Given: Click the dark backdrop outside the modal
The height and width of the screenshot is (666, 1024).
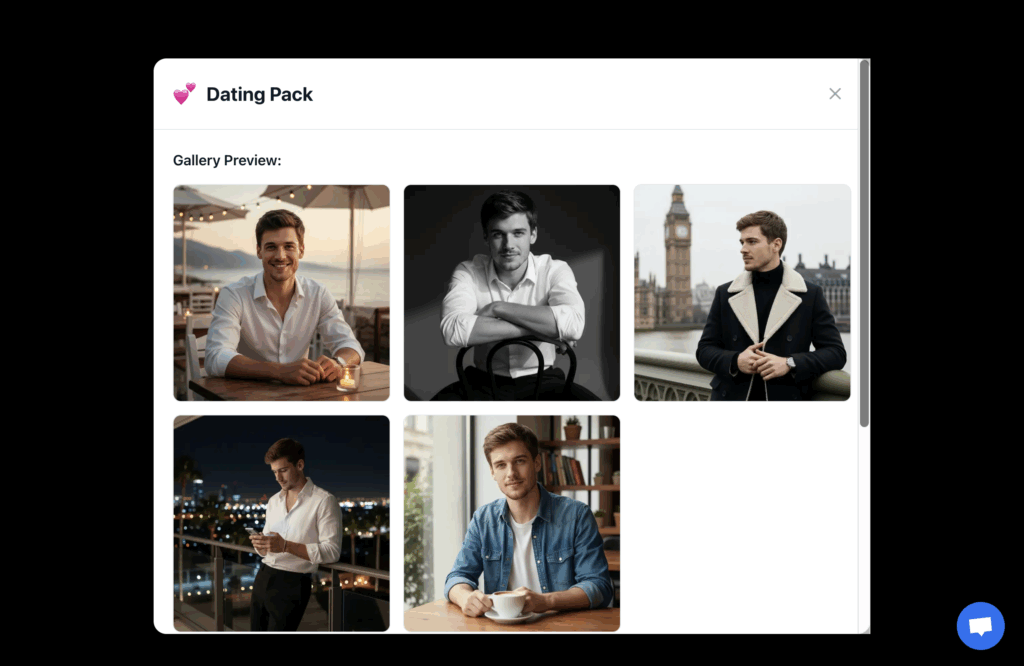Looking at the screenshot, I should coord(70,330).
